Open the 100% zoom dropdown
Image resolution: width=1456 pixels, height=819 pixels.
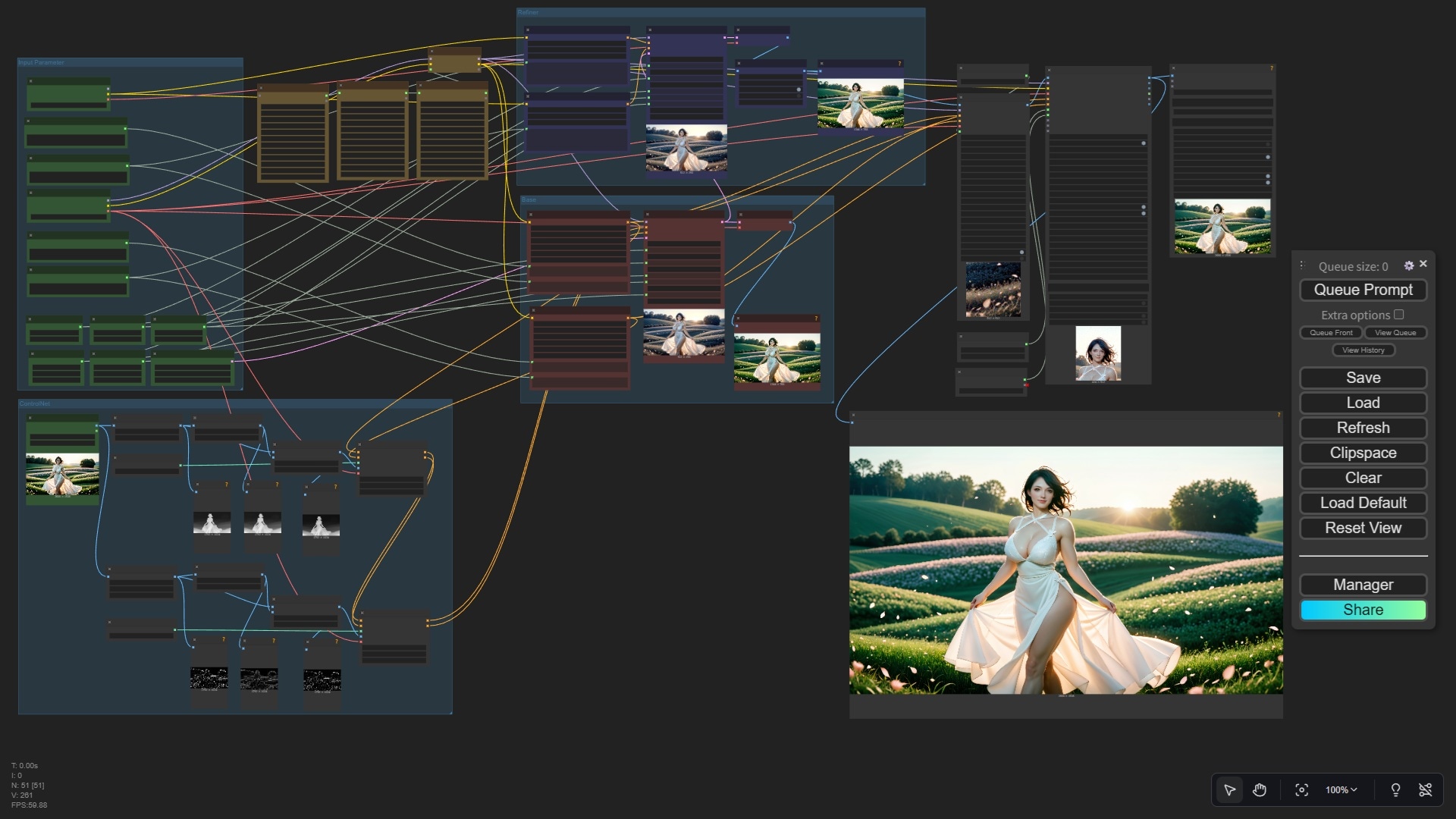tap(1341, 790)
